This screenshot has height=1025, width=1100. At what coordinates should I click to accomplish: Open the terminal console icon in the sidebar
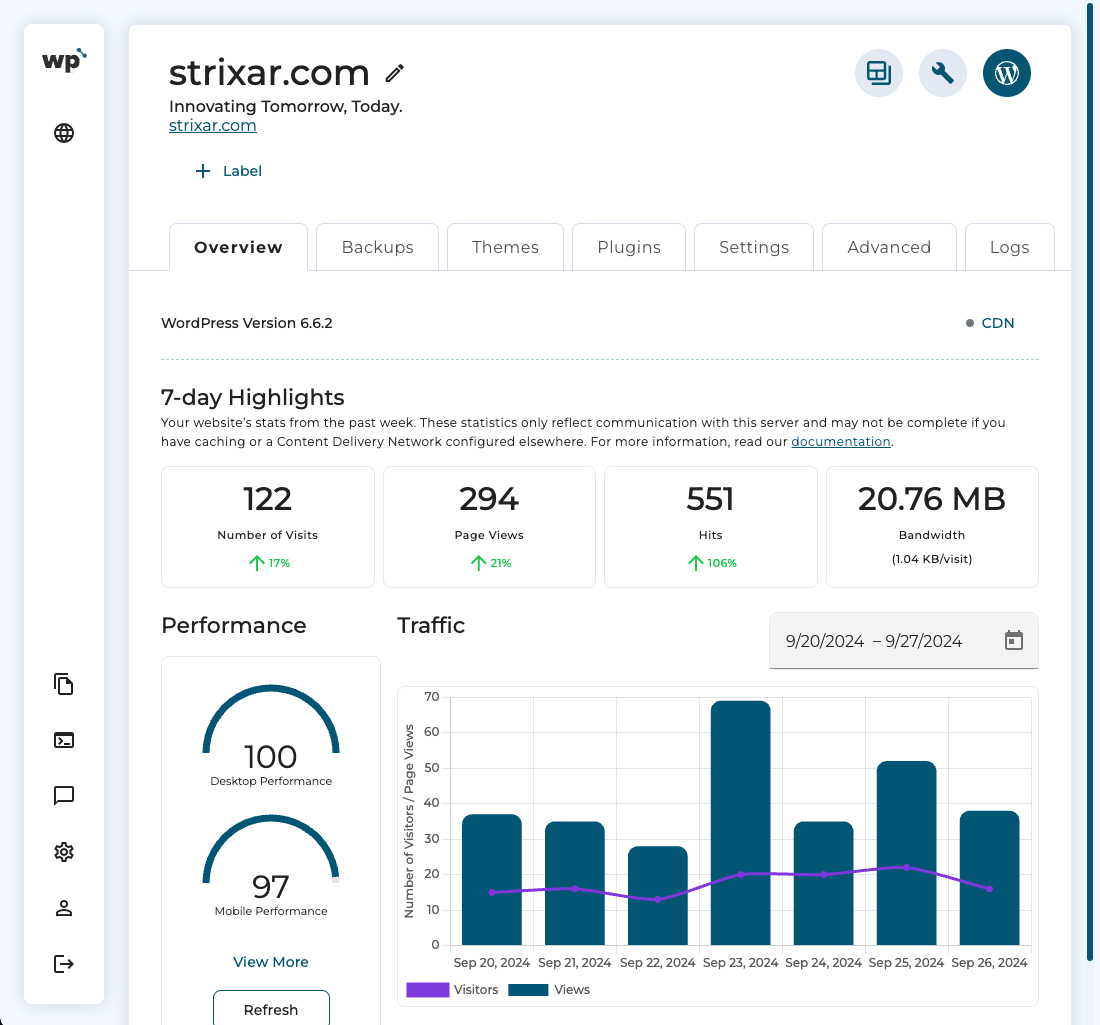tap(64, 740)
